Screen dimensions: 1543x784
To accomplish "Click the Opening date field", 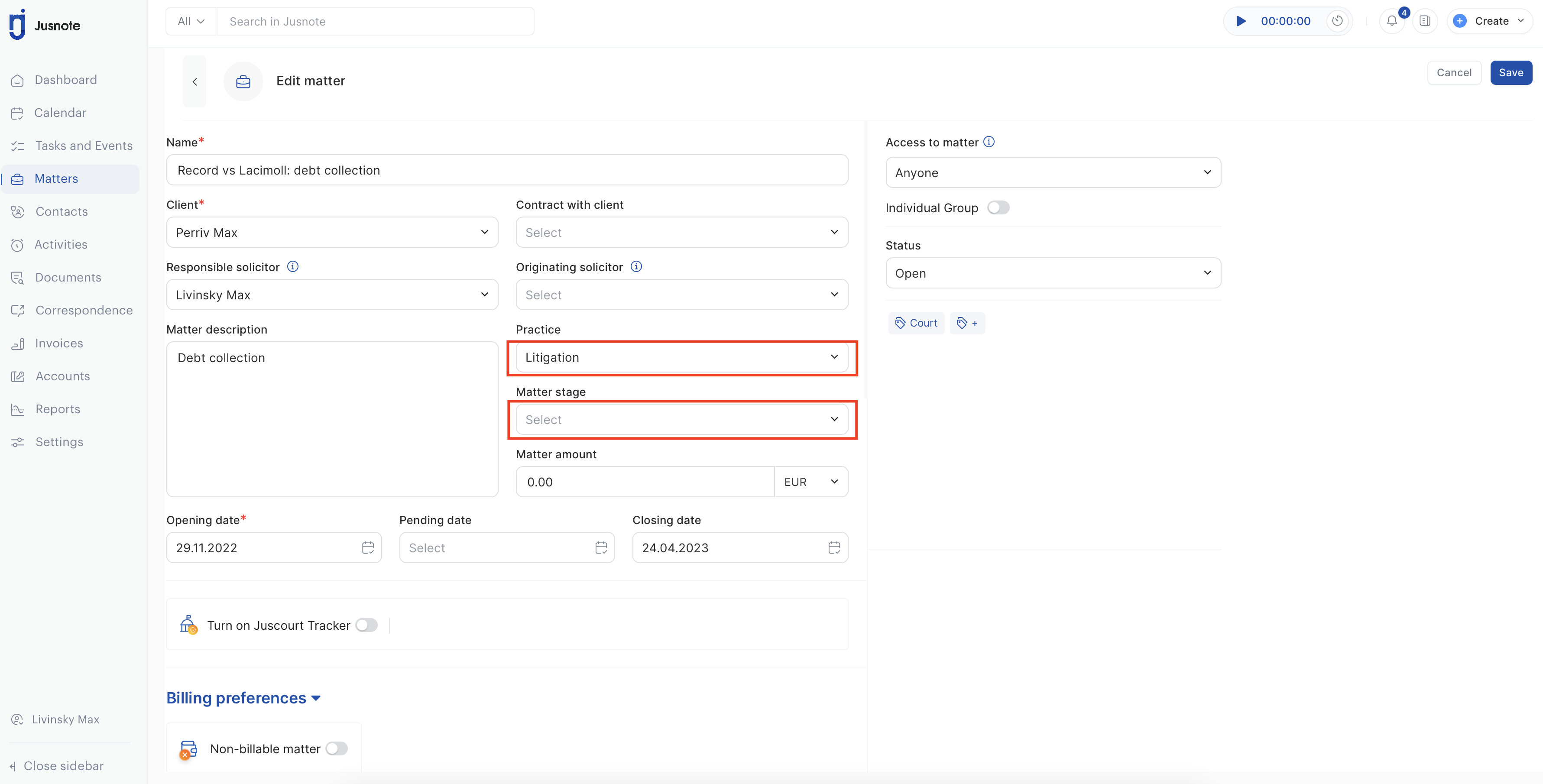I will coord(274,548).
